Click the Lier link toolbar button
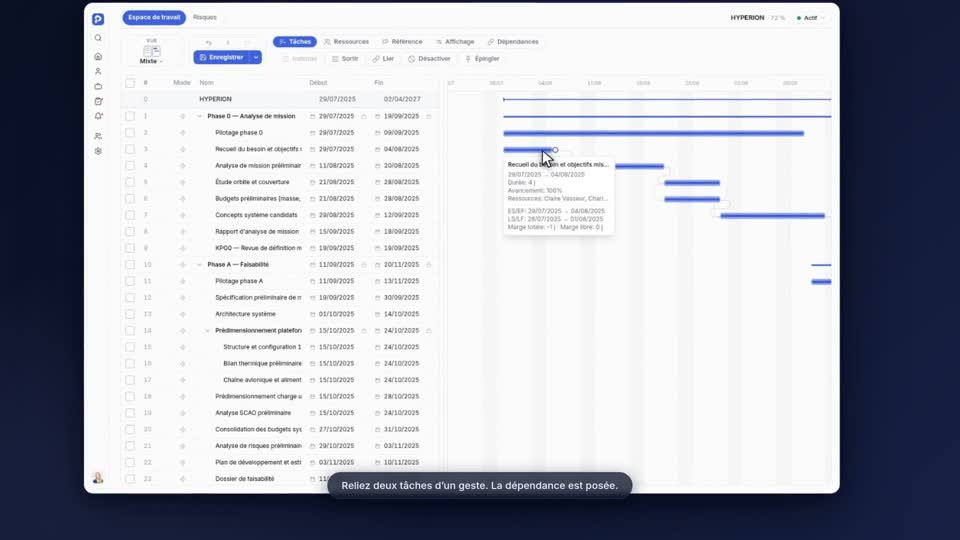The image size is (960, 540). point(383,59)
